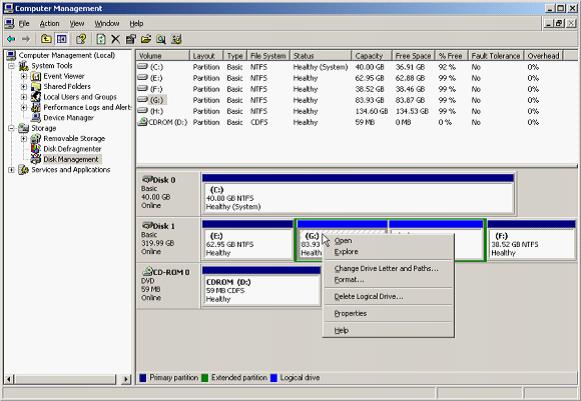Click the Device Manager icon in tree
Viewport: 581px width, 401px height.
(36, 118)
